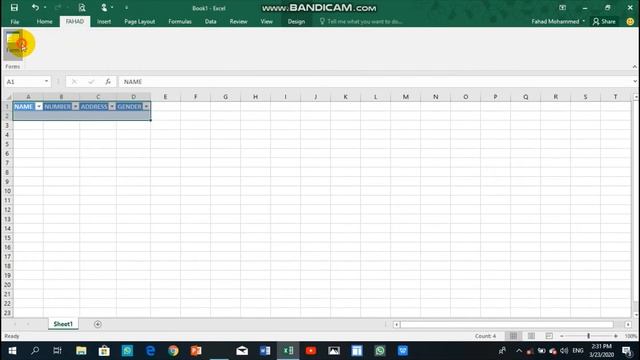The width and height of the screenshot is (640, 360).
Task: Switch to the Page Layout ribbon tab
Action: click(140, 22)
